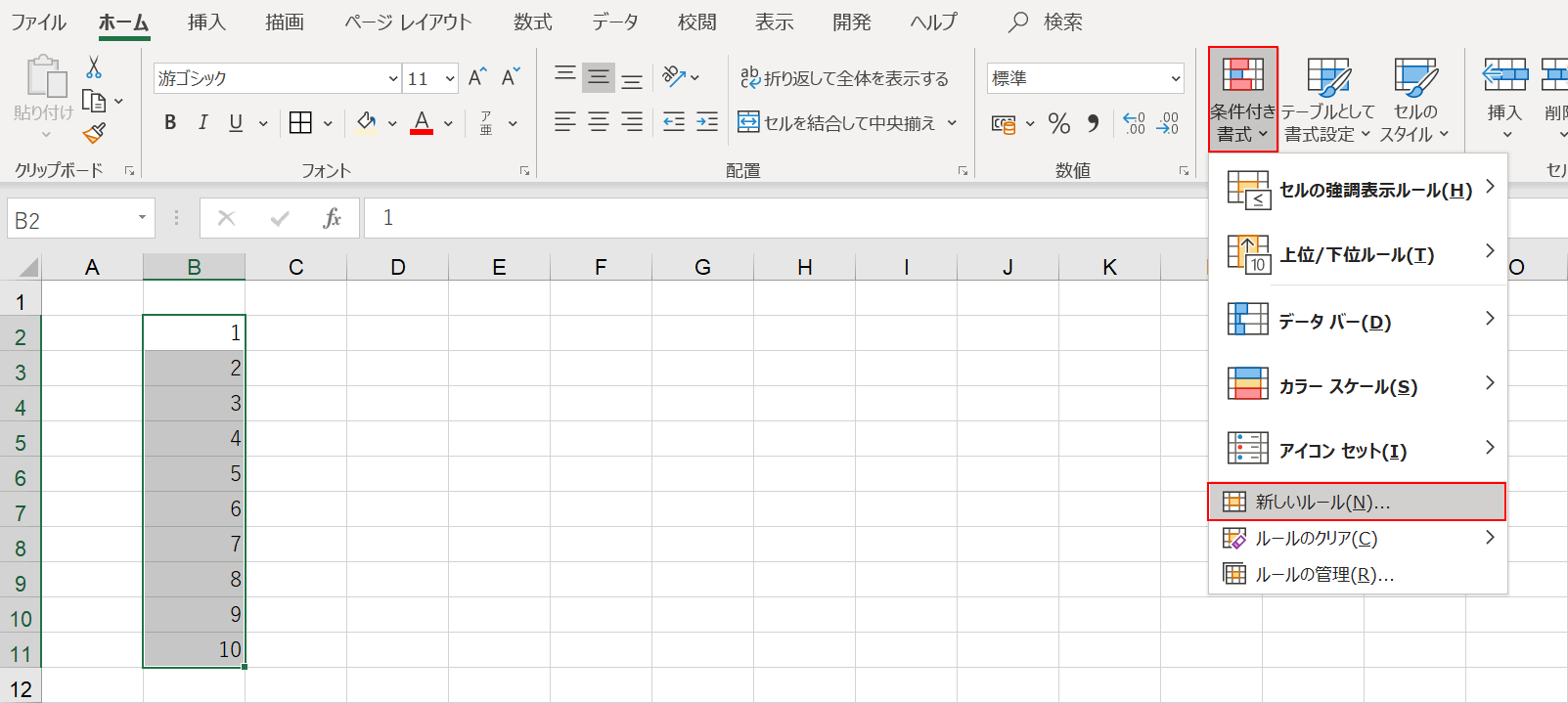This screenshot has height=703, width=1568.
Task: Click the increase indent icon
Action: (707, 122)
